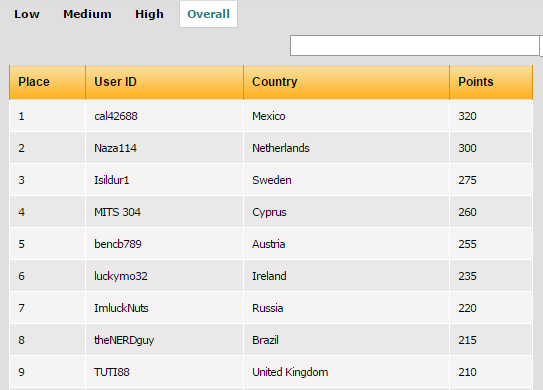Switch to the Low tab

coord(27,14)
